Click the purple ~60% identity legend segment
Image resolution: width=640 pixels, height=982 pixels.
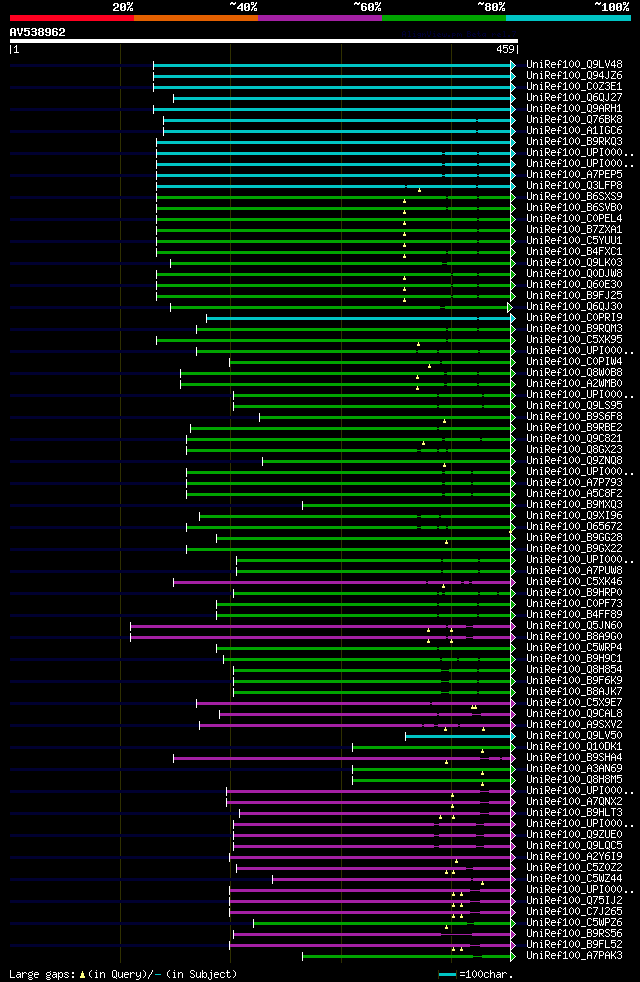pos(320,18)
